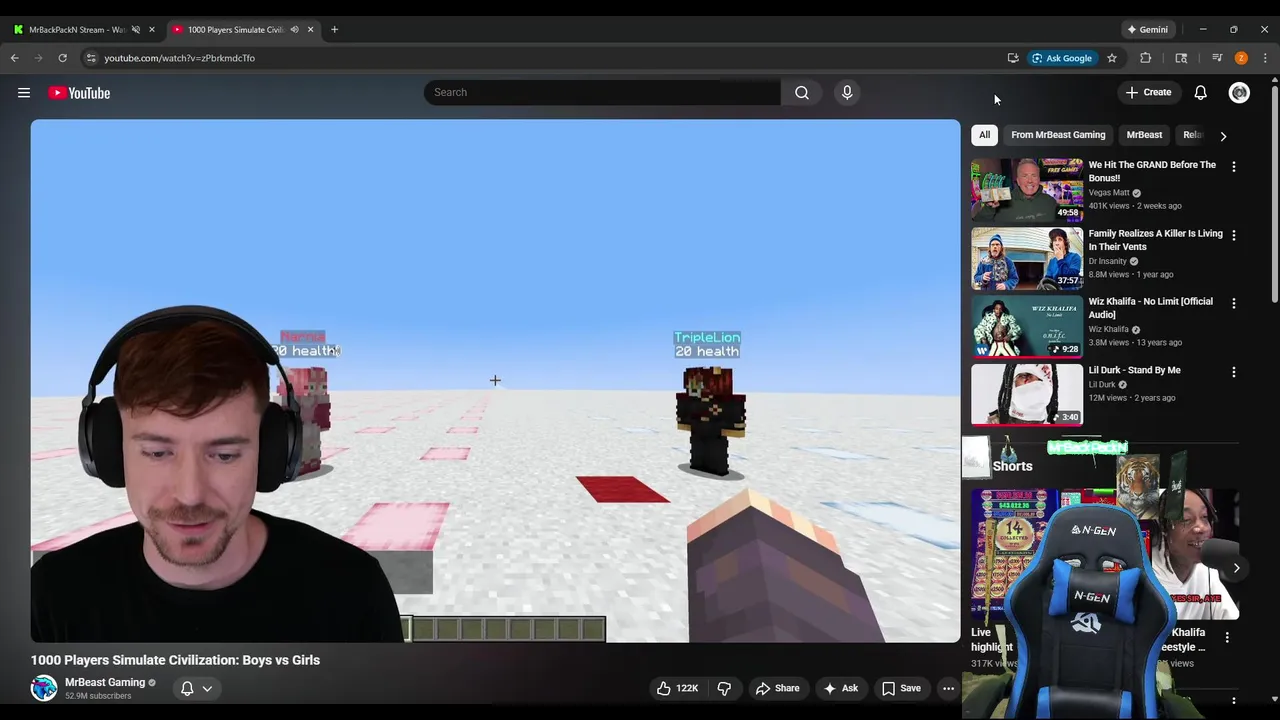Image resolution: width=1280 pixels, height=720 pixels.
Task: Click Ask Google in the address bar
Action: tap(1062, 58)
